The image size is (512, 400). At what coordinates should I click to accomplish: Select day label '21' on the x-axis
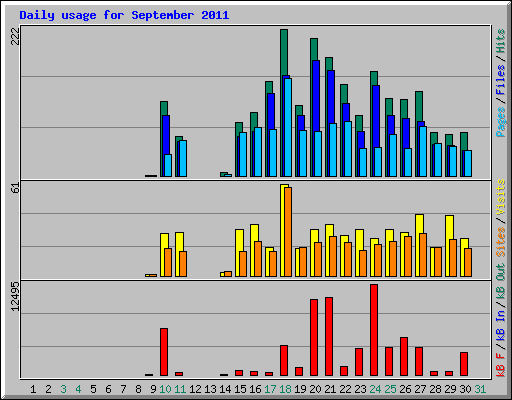pyautogui.click(x=330, y=389)
